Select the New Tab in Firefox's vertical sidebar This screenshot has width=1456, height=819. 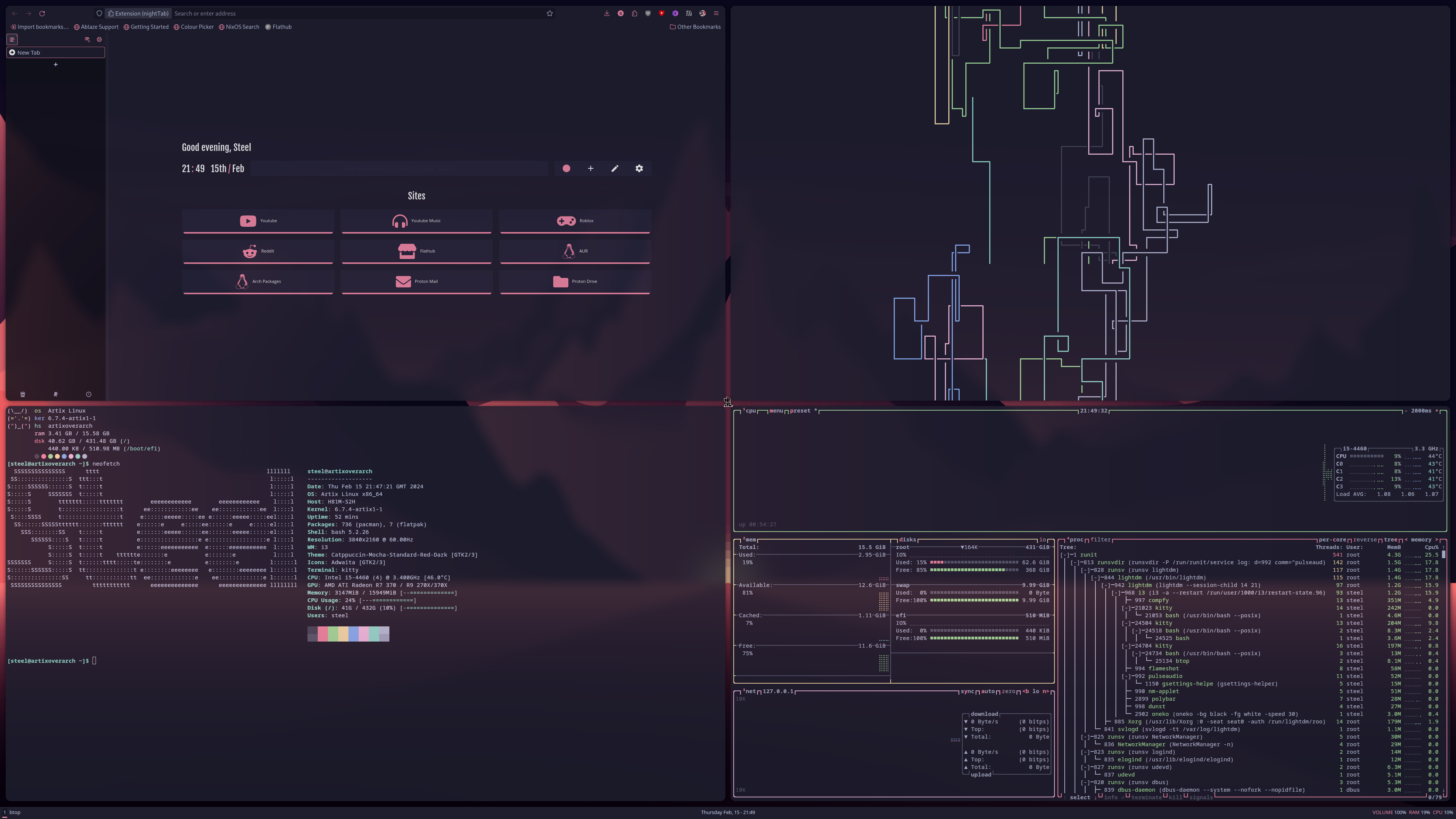(55, 52)
